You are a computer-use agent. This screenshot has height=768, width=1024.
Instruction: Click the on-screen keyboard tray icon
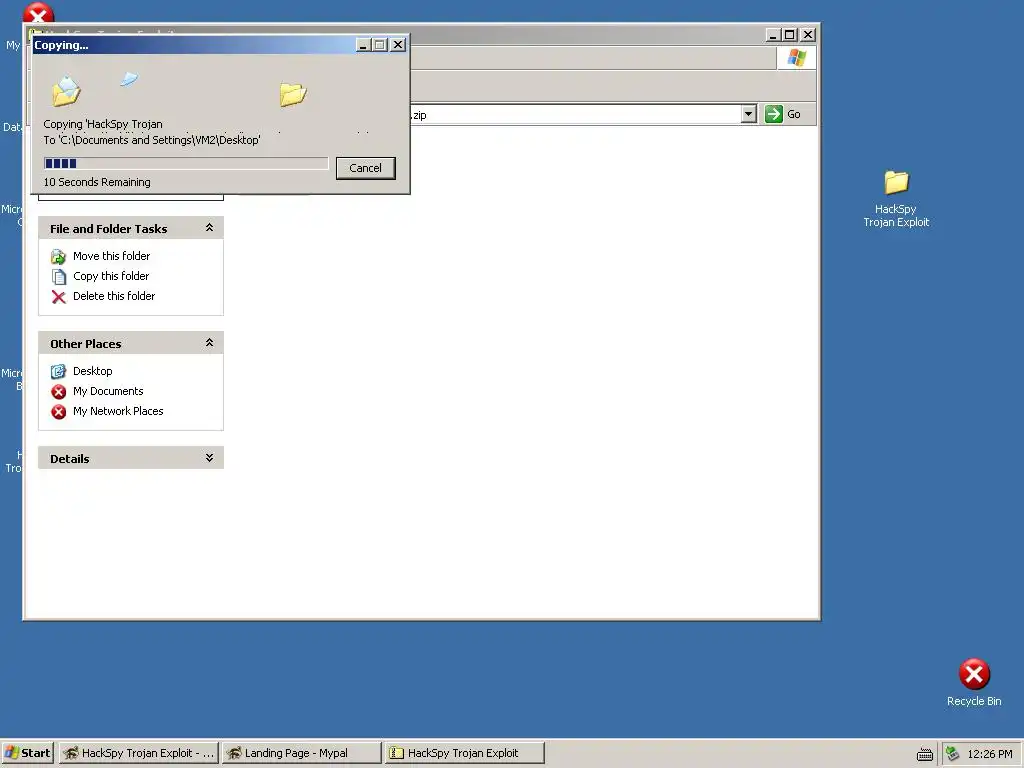pyautogui.click(x=925, y=754)
